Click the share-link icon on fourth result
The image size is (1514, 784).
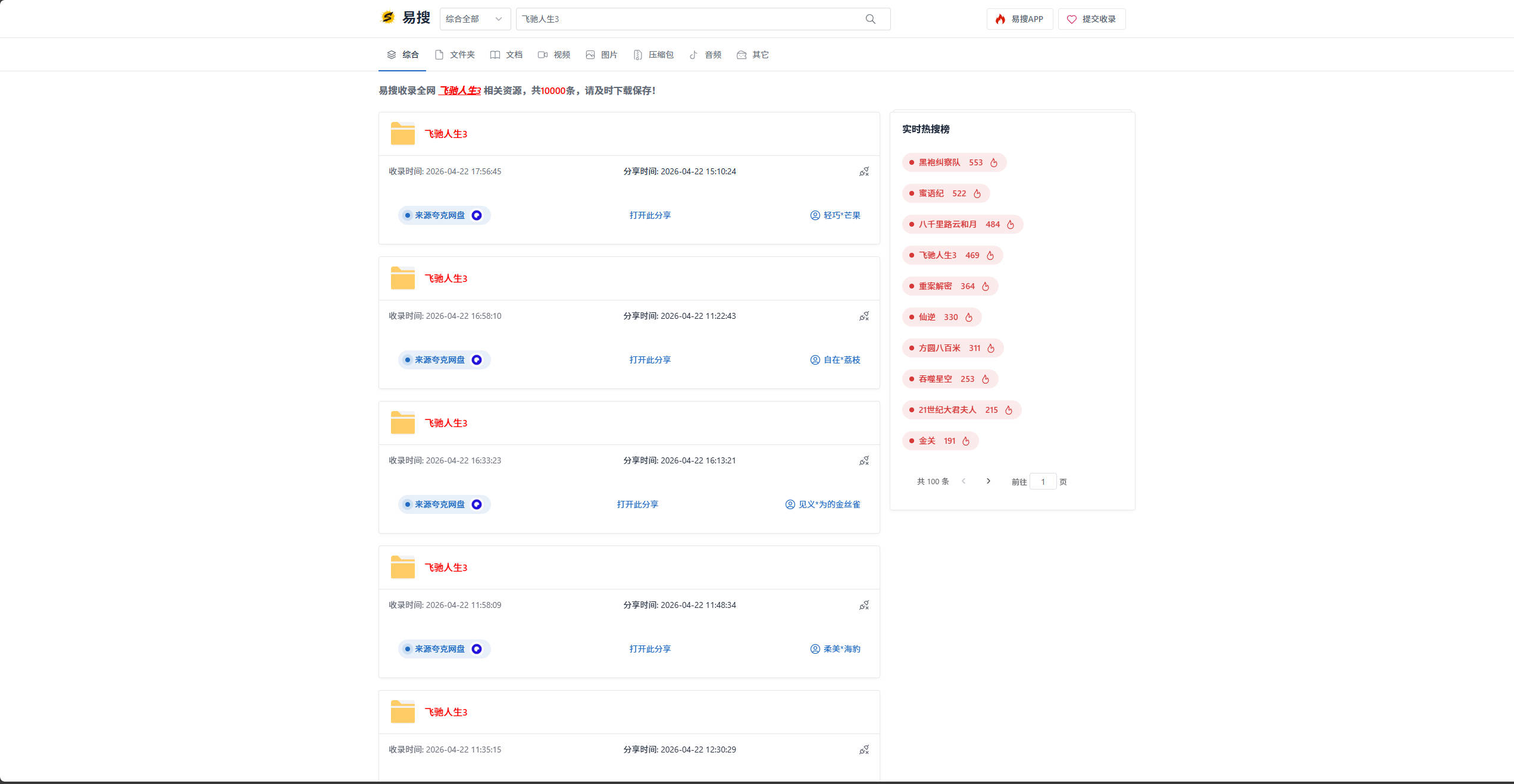(x=864, y=605)
